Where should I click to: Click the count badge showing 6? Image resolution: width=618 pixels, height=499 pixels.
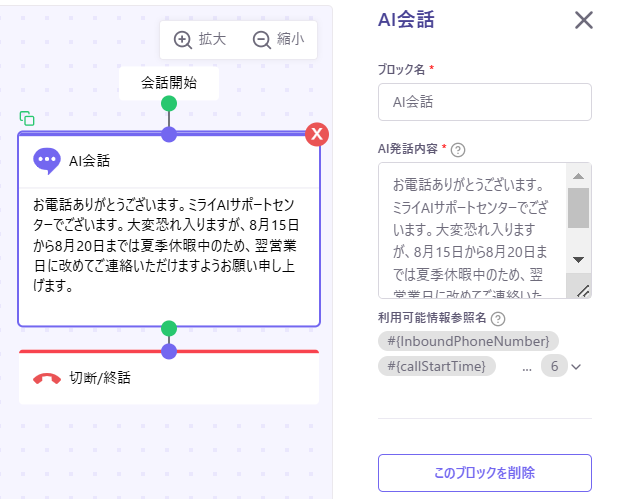pyautogui.click(x=553, y=366)
